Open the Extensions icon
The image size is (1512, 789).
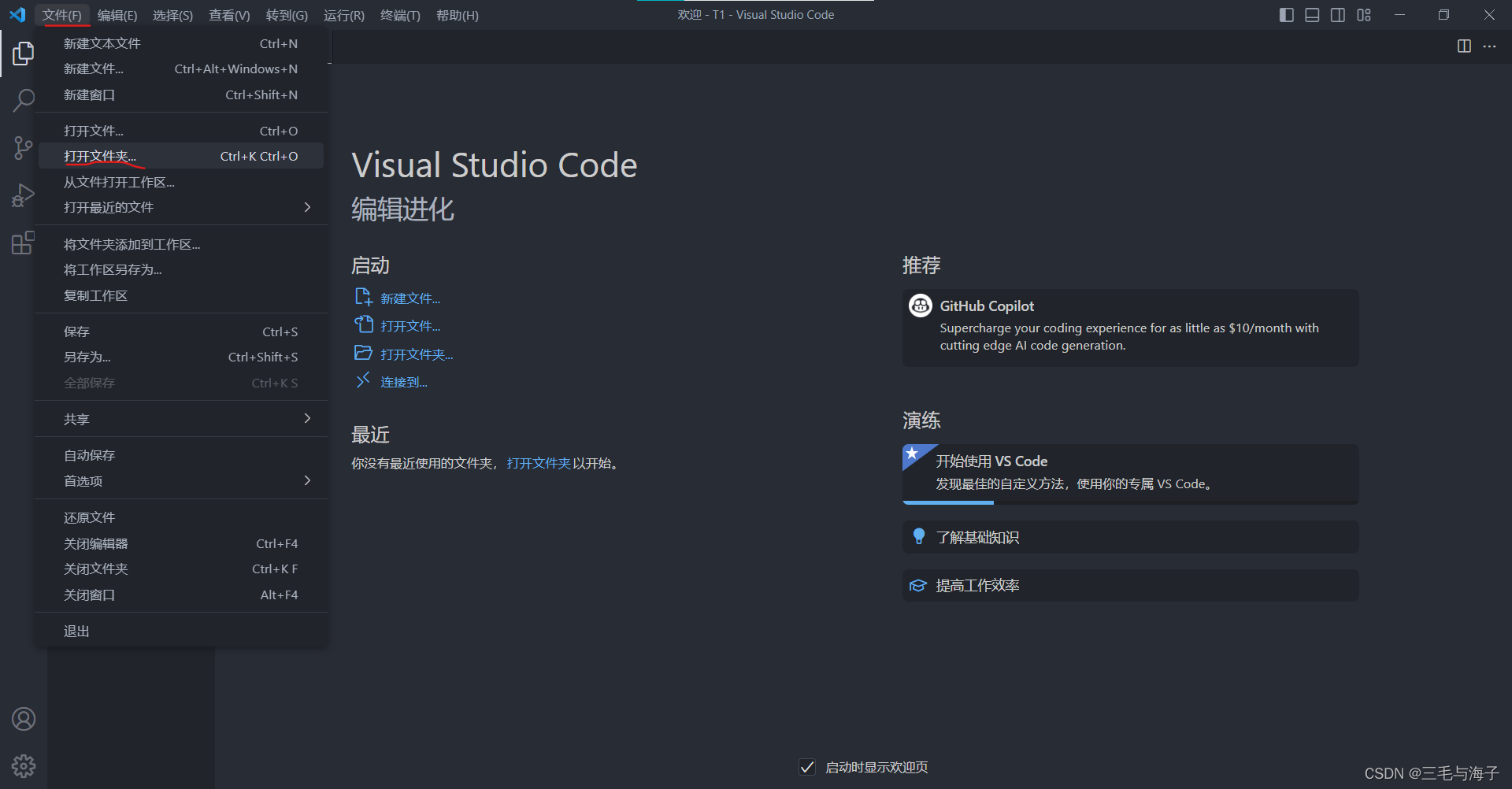tap(24, 242)
